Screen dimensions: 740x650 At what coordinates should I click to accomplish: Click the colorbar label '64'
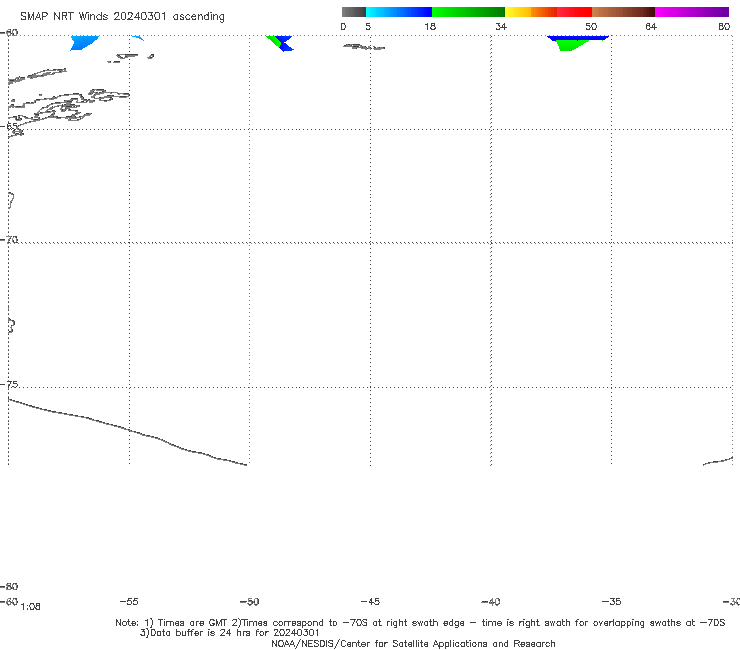tap(651, 26)
